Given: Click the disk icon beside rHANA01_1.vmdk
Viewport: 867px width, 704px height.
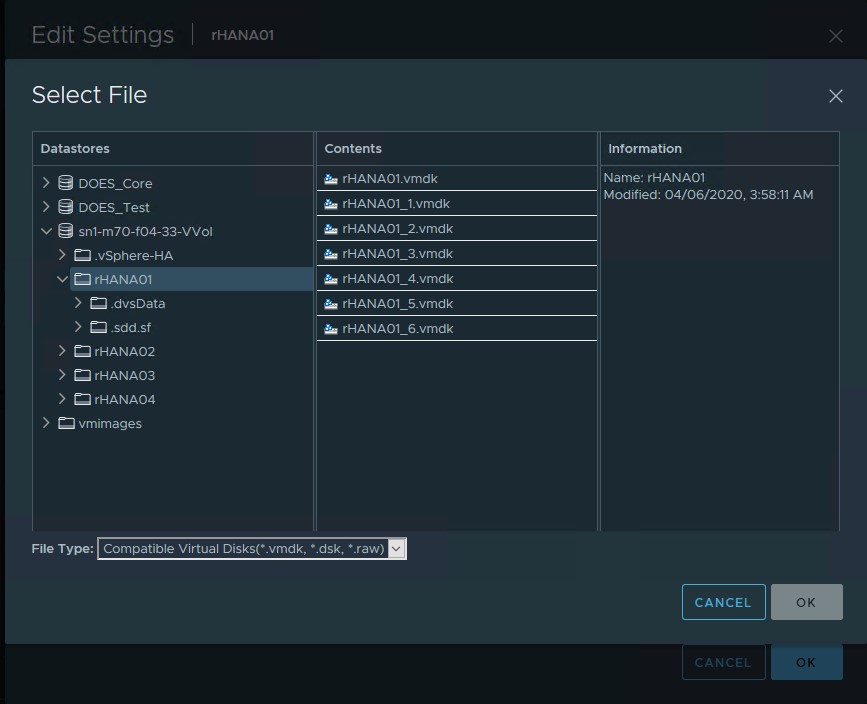Looking at the screenshot, I should (x=331, y=204).
